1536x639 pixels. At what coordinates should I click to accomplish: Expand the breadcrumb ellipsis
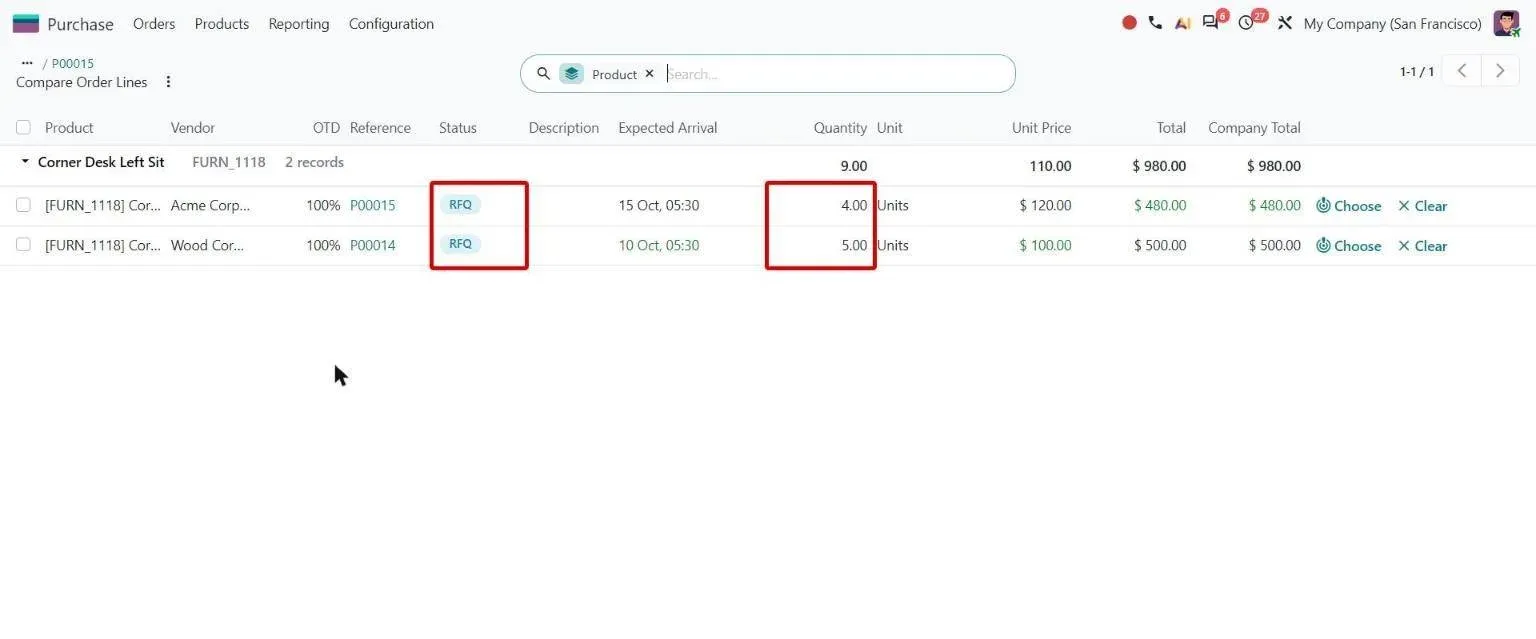click(x=27, y=63)
